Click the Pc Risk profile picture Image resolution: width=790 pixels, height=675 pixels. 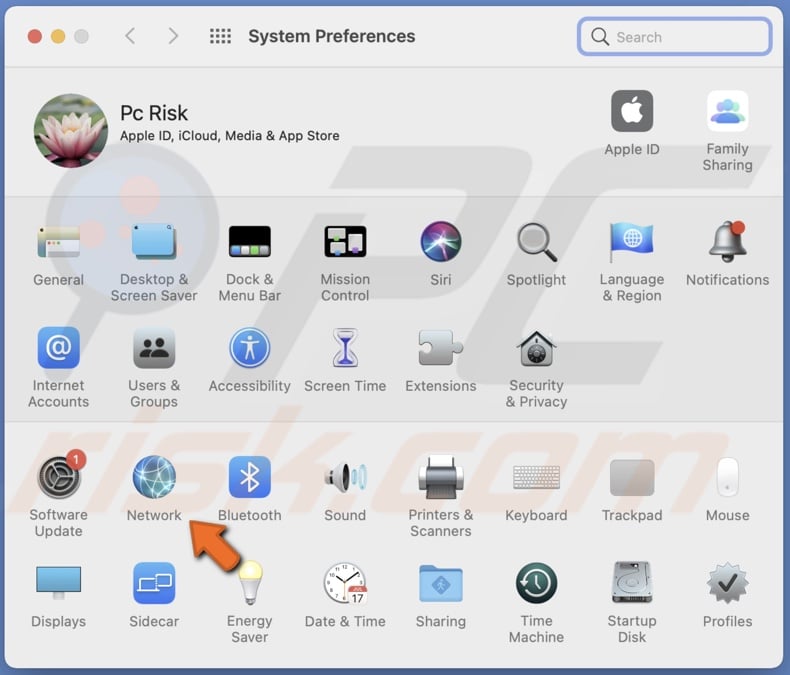coord(71,130)
